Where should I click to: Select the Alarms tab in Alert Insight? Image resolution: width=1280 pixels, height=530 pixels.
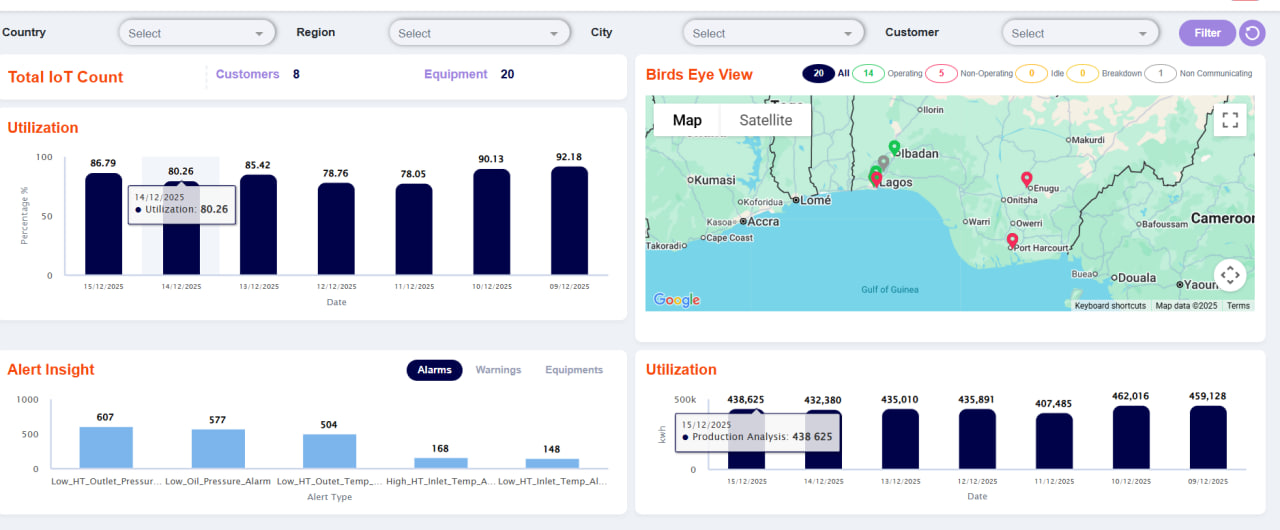[x=435, y=370]
